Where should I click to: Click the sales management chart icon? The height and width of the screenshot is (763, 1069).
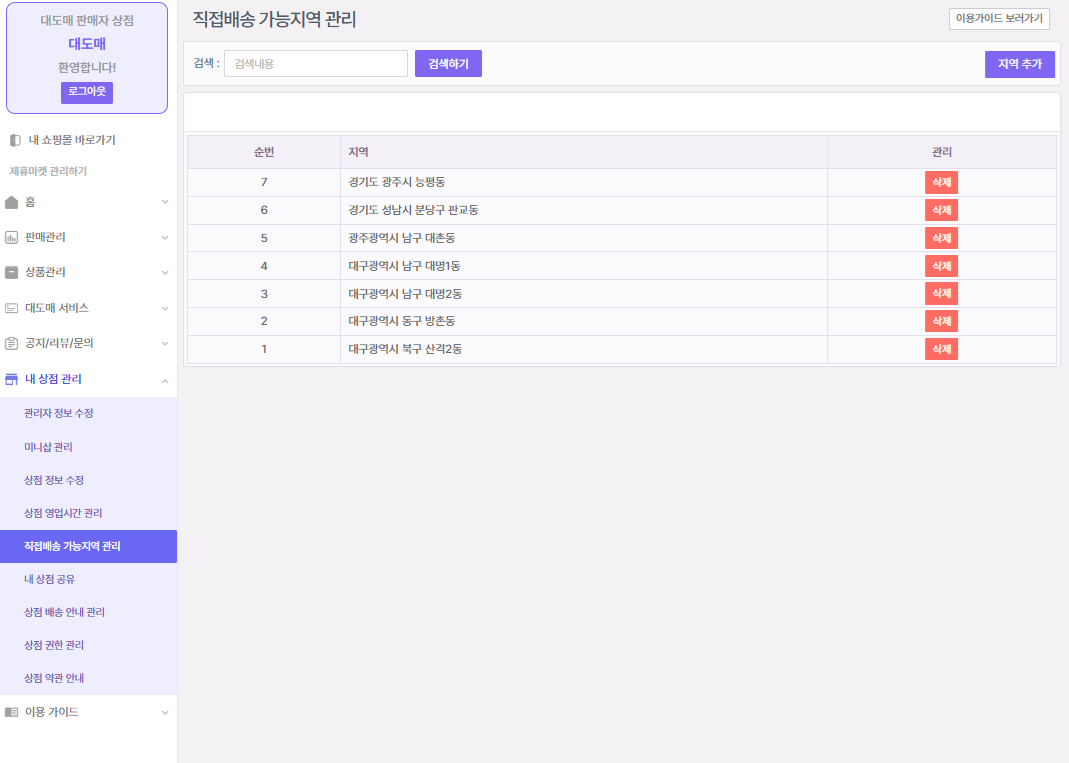tap(12, 237)
